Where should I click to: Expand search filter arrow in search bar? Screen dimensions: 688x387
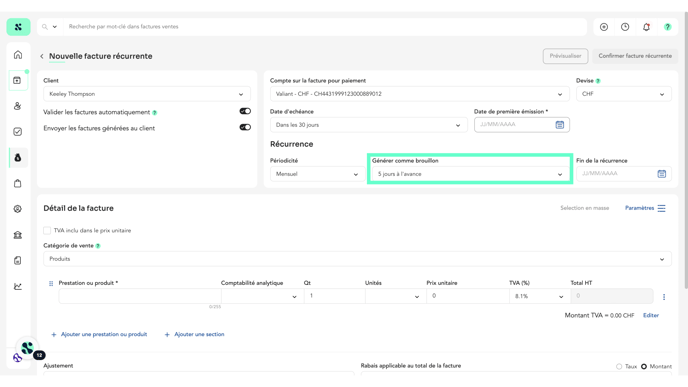55,27
